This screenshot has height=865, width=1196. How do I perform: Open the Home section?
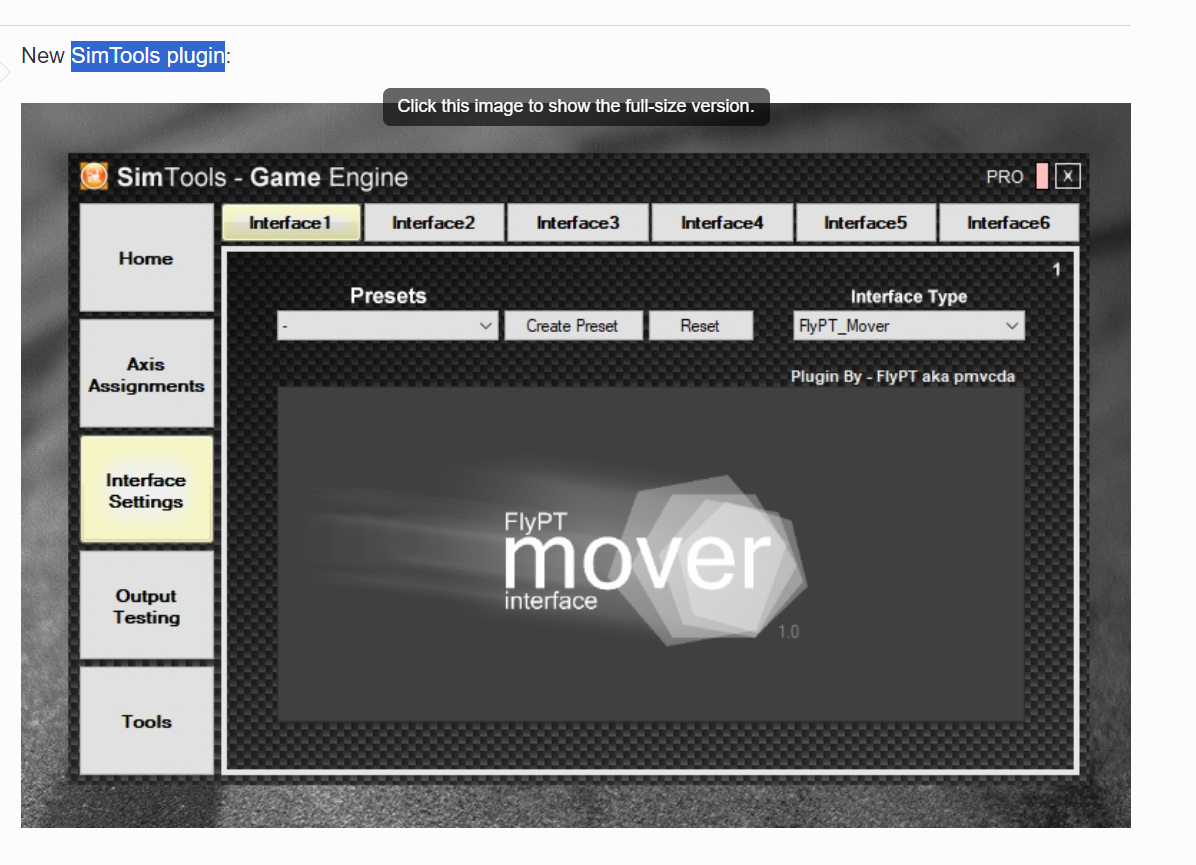point(146,258)
